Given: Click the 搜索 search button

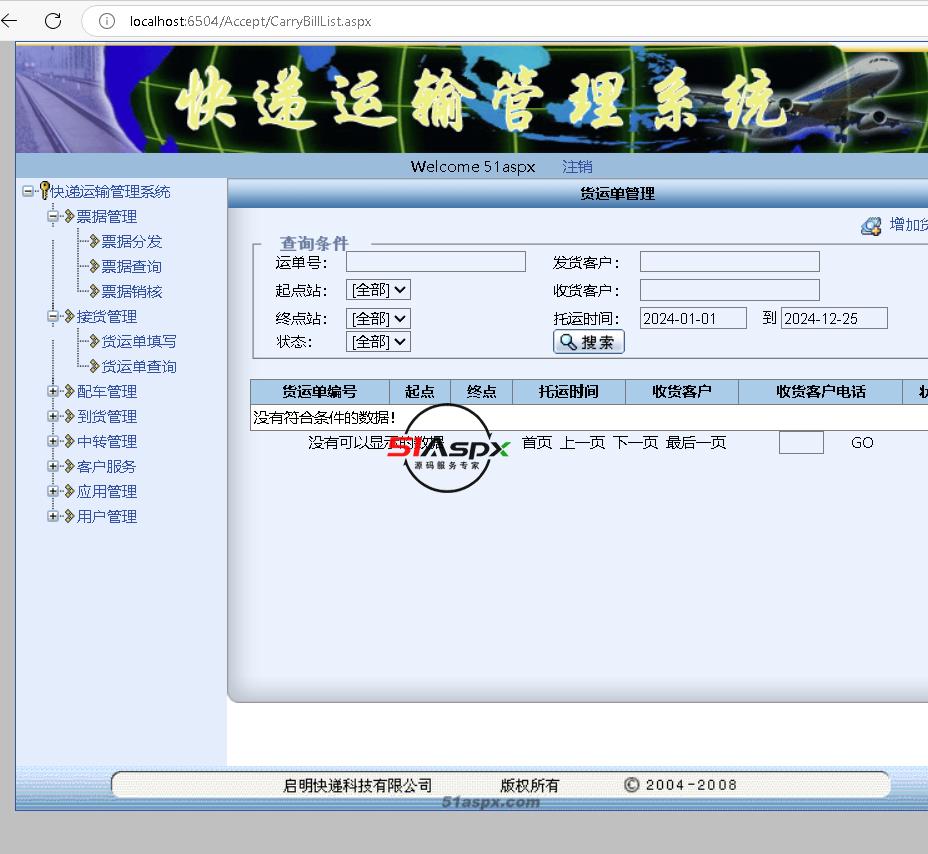Looking at the screenshot, I should pyautogui.click(x=588, y=342).
